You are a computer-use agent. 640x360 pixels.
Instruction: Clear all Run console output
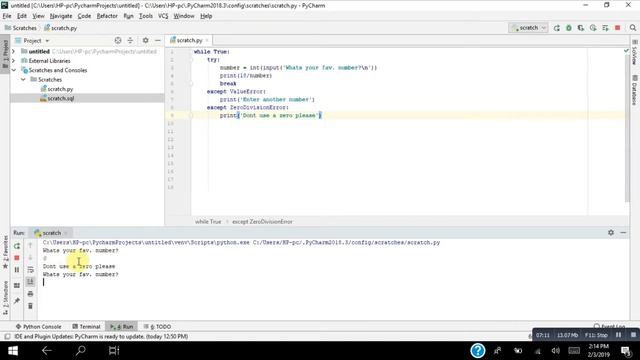[x=31, y=306]
